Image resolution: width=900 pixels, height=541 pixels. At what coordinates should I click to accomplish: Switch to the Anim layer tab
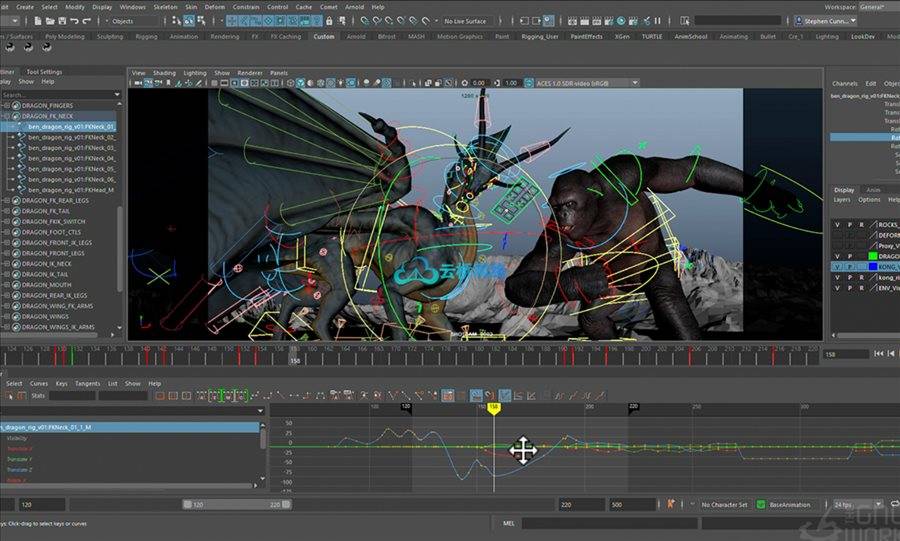tap(873, 190)
